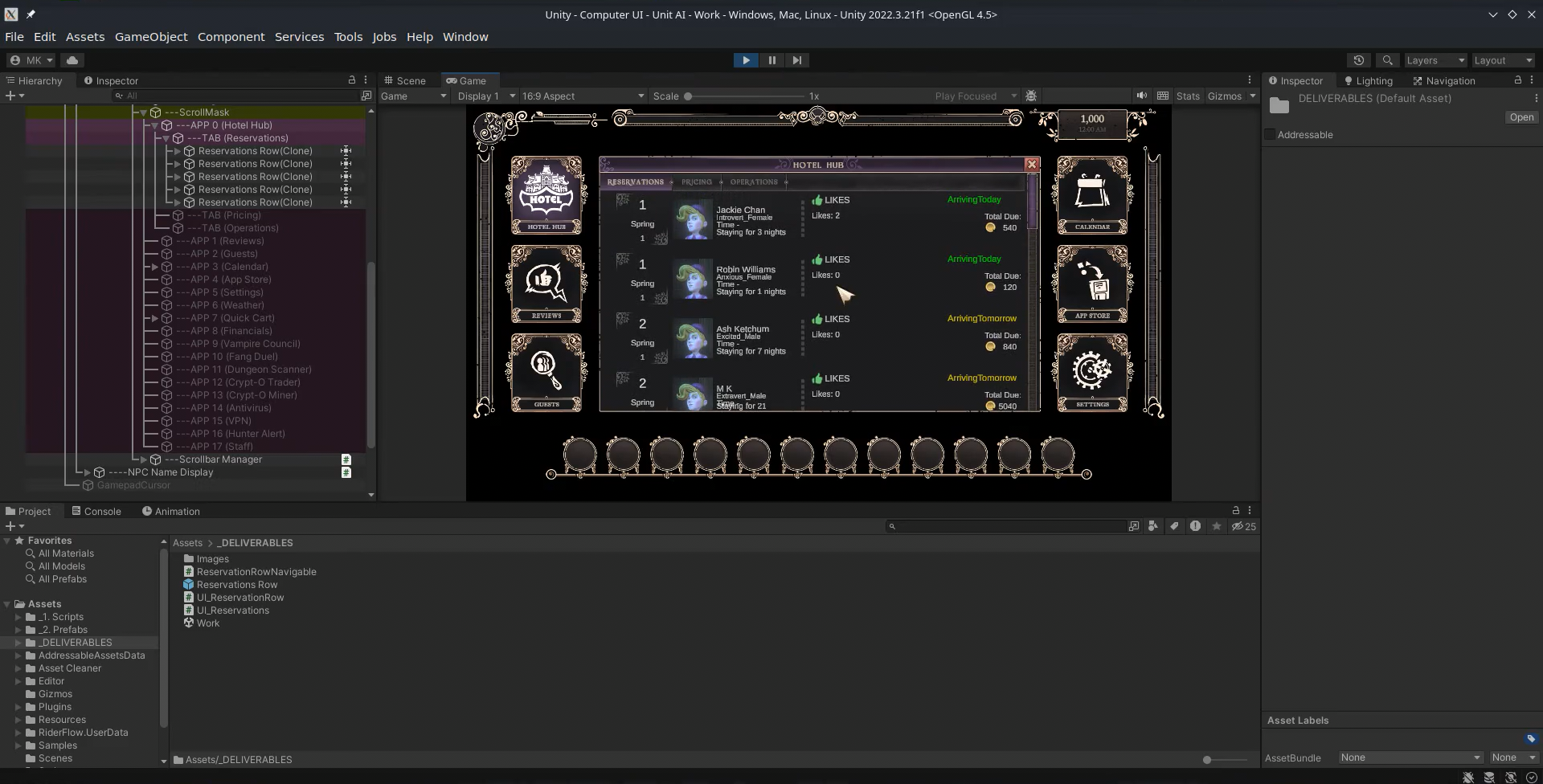Click the Settings gear app in game

(x=1092, y=372)
